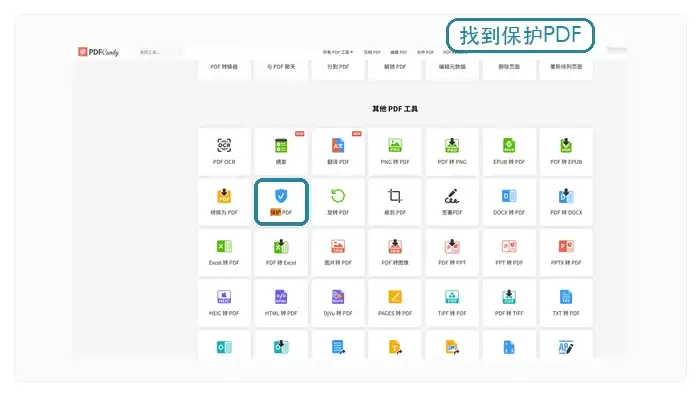This screenshot has height=395, width=700.
Task: Open the PPTX 转 PDF tool
Action: [566, 253]
